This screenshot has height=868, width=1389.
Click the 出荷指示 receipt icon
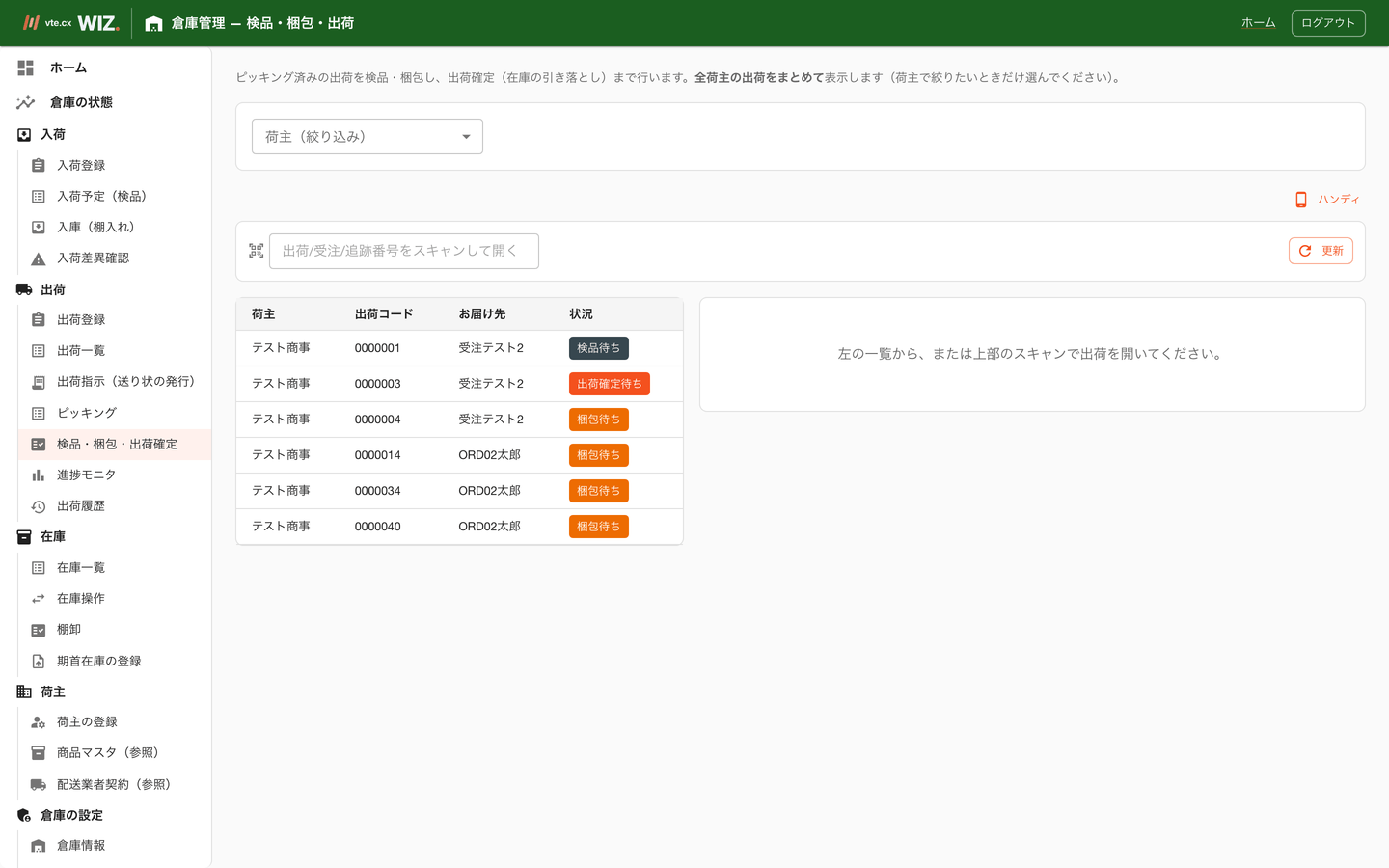coord(39,382)
